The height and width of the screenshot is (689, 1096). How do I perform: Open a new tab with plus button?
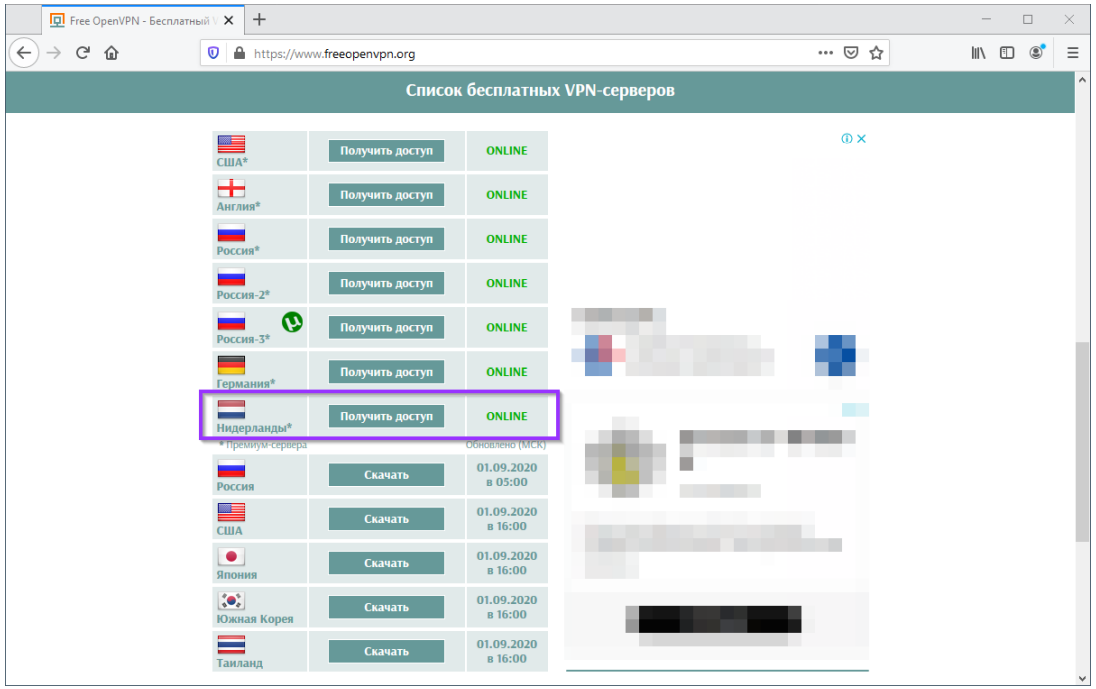260,19
